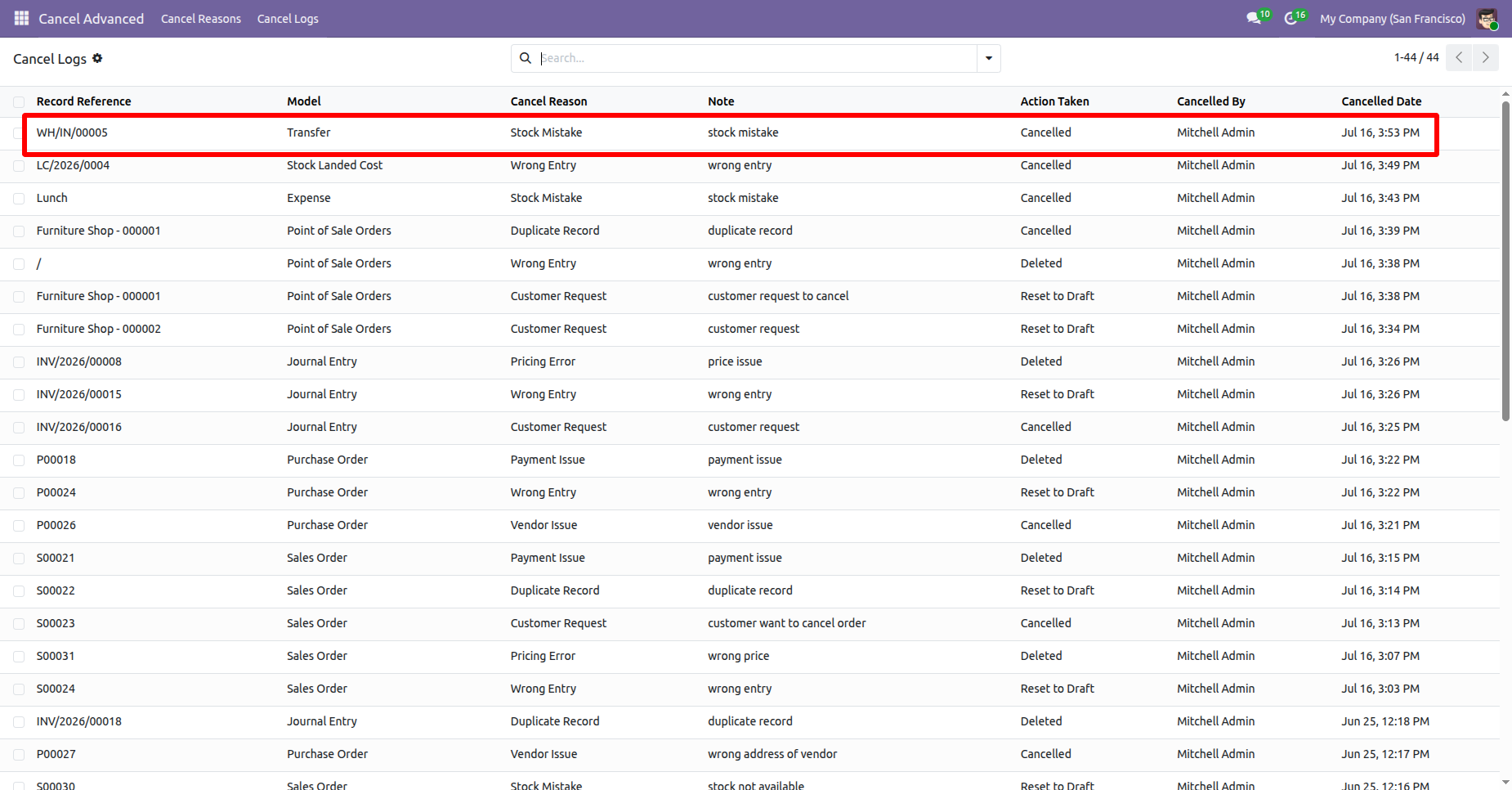This screenshot has width=1512, height=790.
Task: Select the Lunch record checkbox
Action: [19, 198]
